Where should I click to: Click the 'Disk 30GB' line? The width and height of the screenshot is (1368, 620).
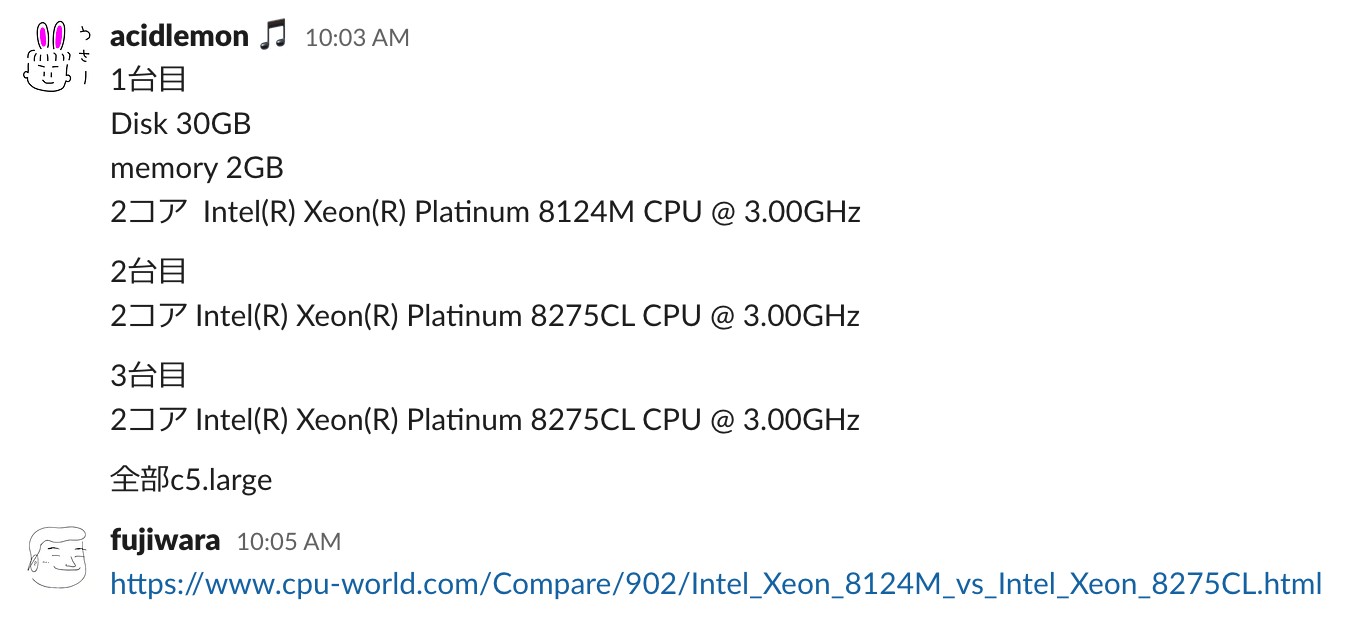pyautogui.click(x=181, y=124)
